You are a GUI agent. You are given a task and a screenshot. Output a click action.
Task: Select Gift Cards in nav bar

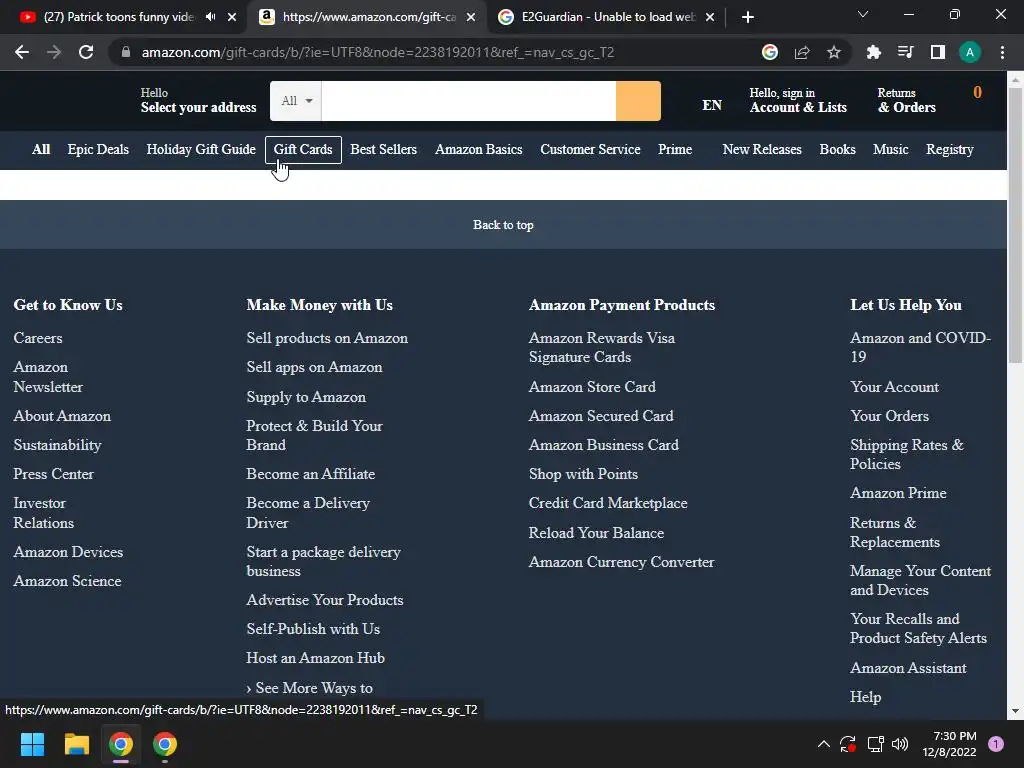tap(303, 150)
